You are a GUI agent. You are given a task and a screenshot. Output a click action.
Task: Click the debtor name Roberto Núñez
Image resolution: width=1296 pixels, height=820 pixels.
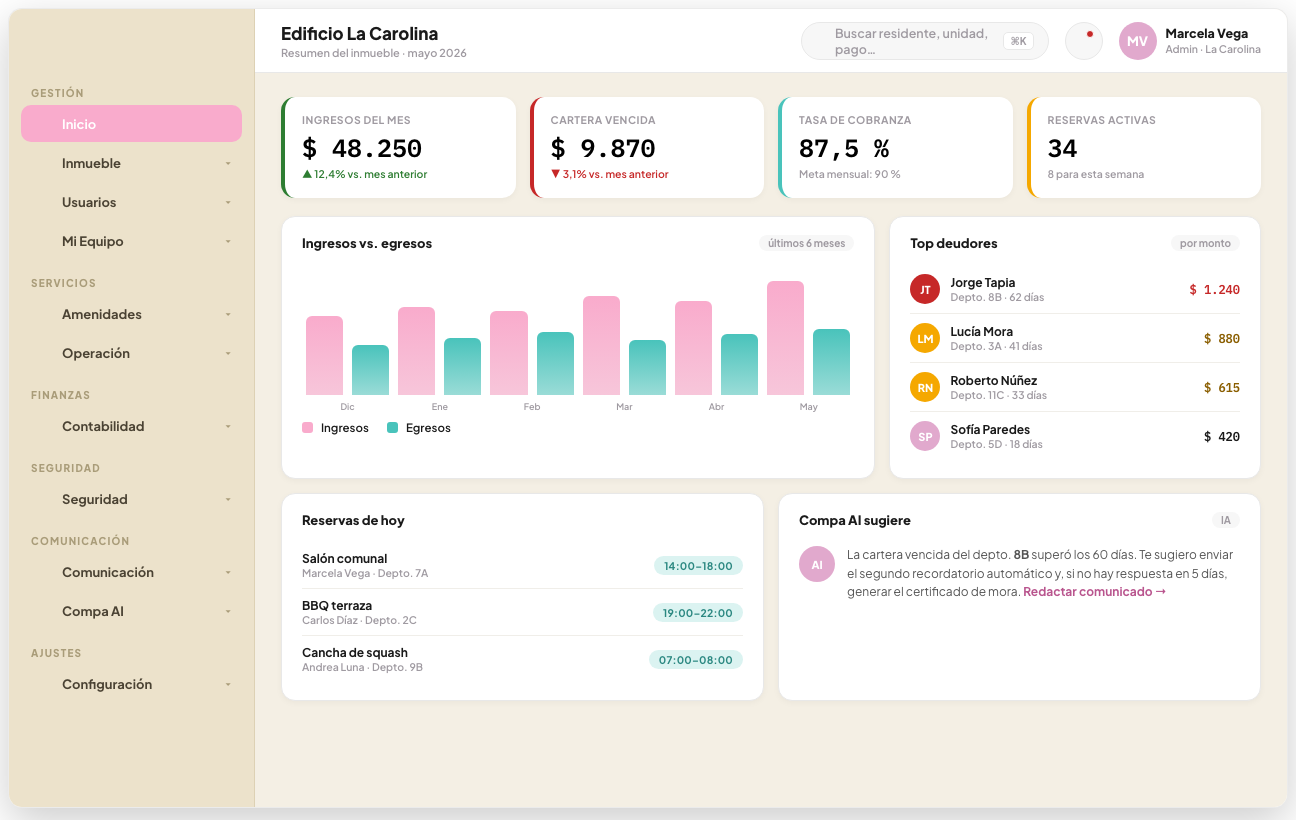pos(993,381)
